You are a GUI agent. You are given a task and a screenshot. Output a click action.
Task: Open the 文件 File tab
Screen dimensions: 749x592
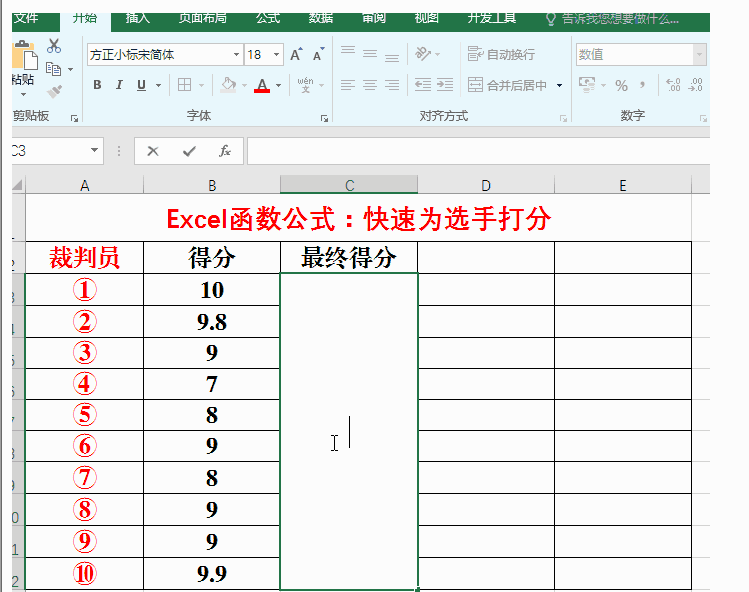26,19
